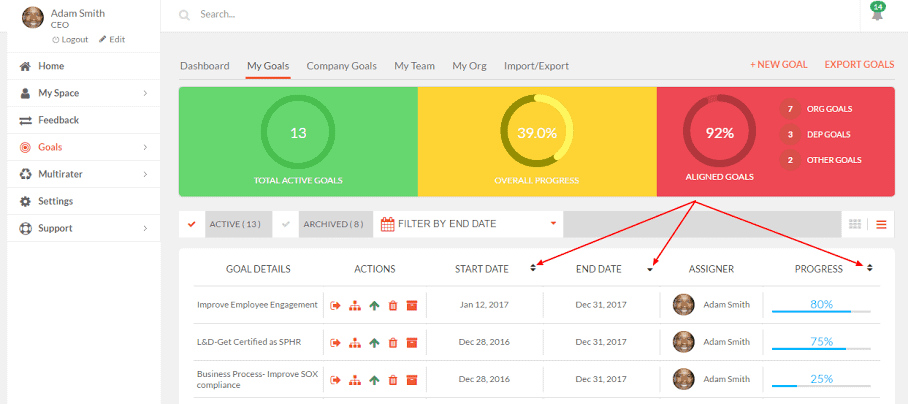908x404 pixels.
Task: Click the 39.0% Overall Progress ring
Action: coord(537,133)
